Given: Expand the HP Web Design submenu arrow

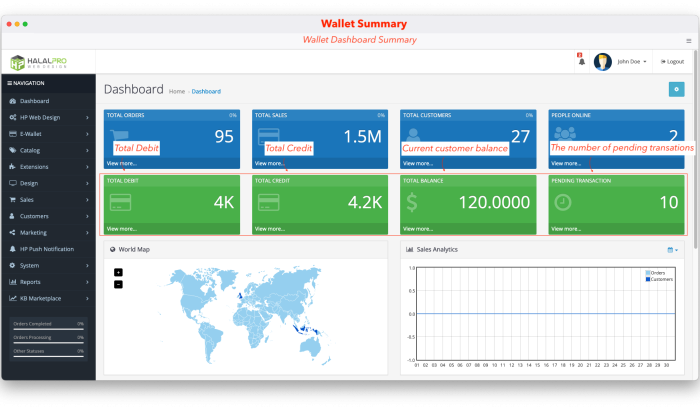Looking at the screenshot, I should click(x=87, y=117).
